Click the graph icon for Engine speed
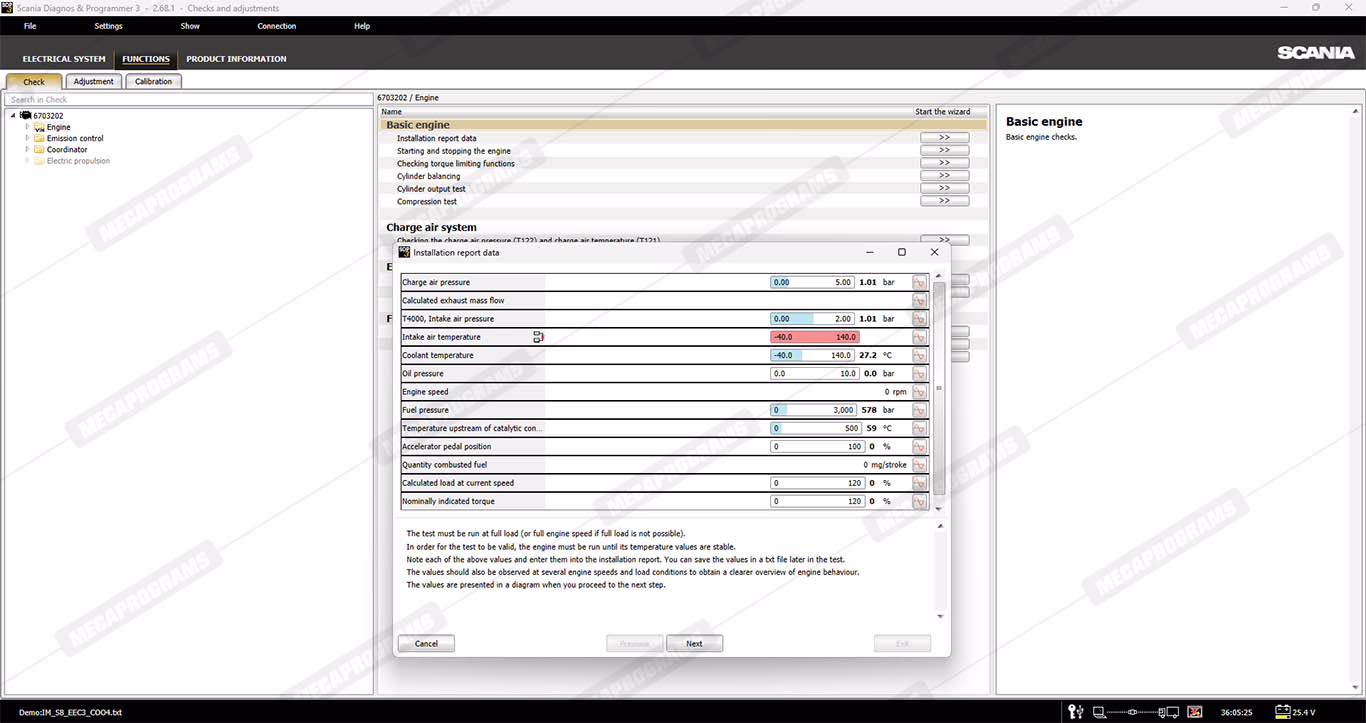 919,392
